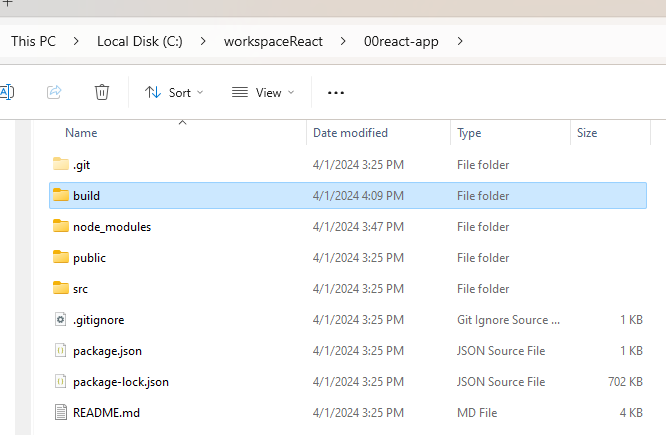This screenshot has width=666, height=435.
Task: Click the 1 KB size of .gitignore
Action: [x=631, y=320]
